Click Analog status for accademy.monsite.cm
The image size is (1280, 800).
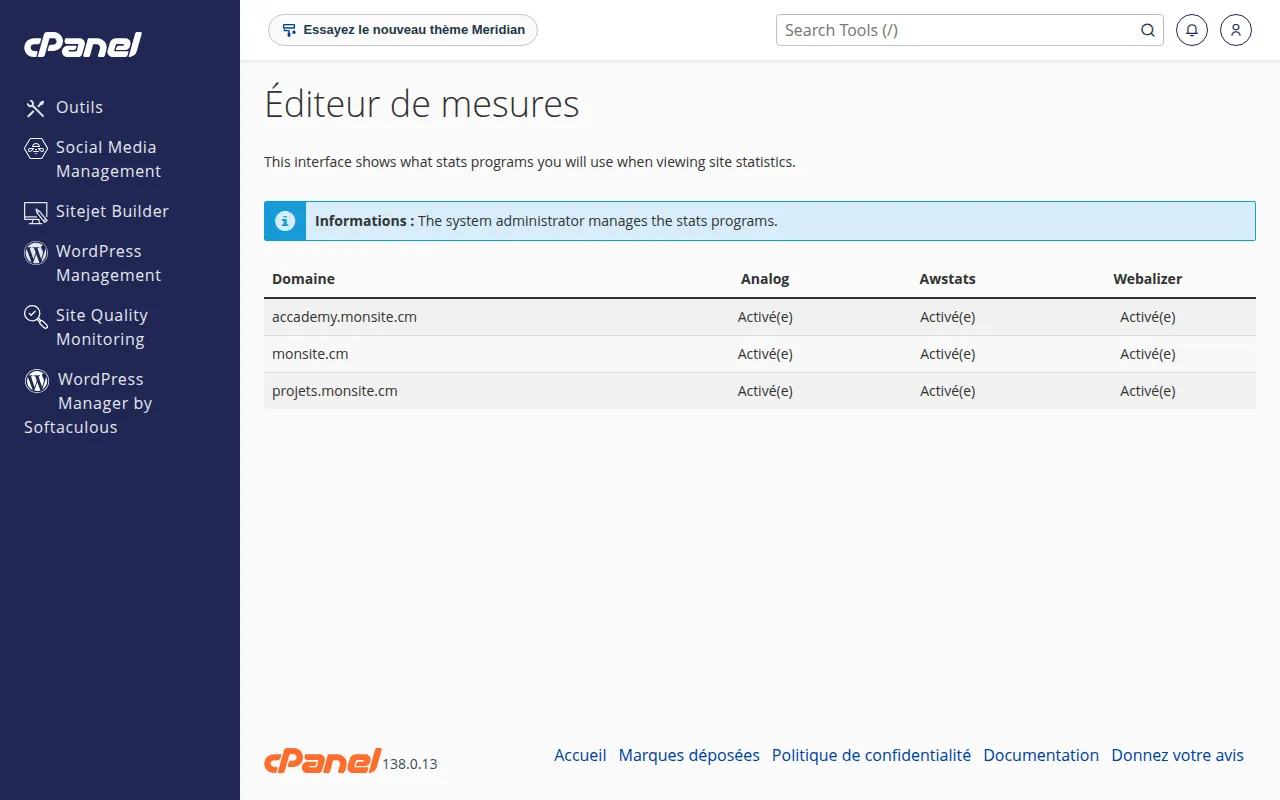[765, 317]
